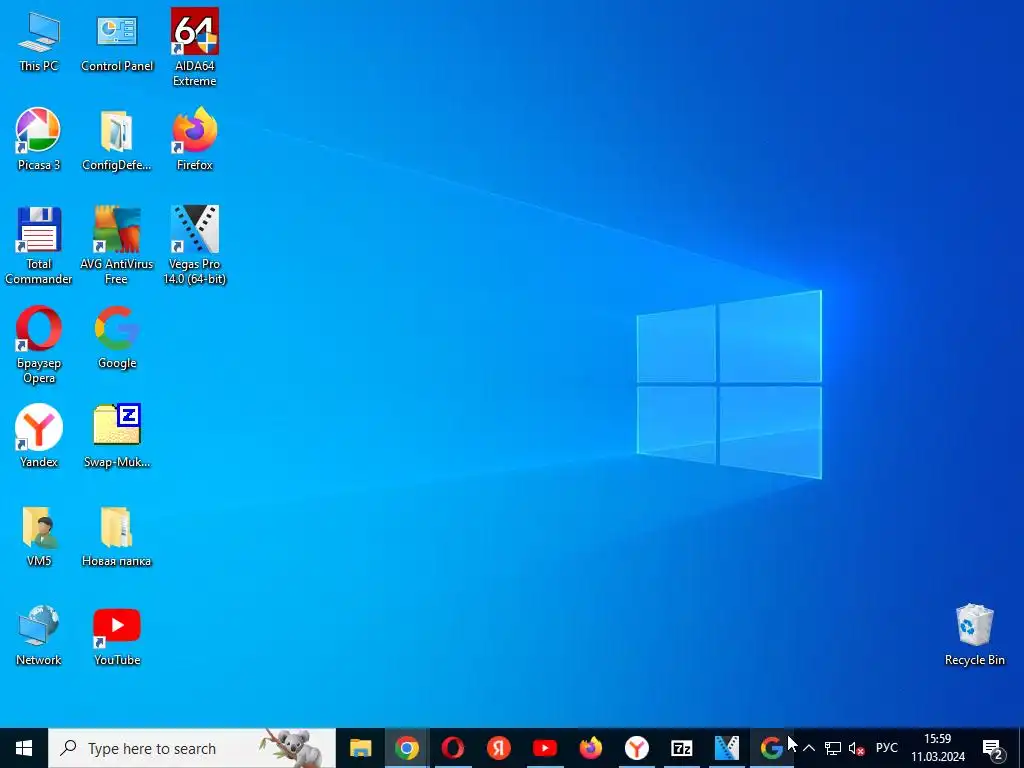Switch to Chrome on the taskbar

point(406,748)
